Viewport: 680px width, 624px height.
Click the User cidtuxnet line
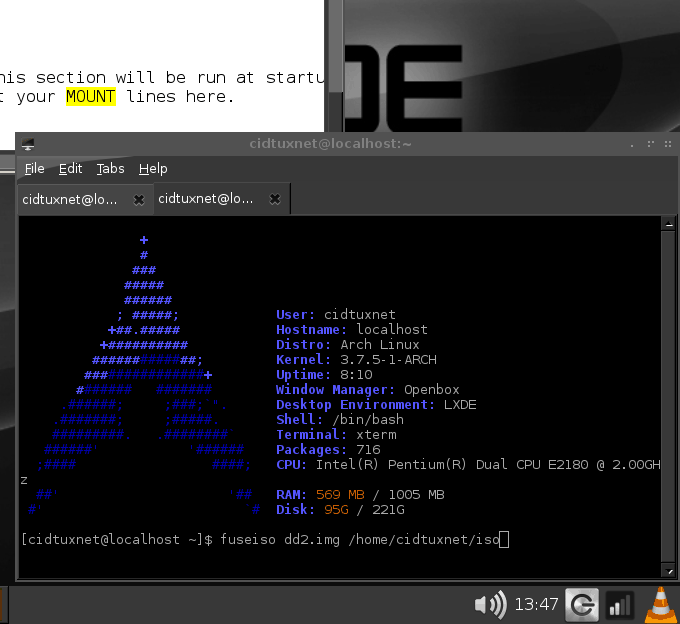pos(336,315)
